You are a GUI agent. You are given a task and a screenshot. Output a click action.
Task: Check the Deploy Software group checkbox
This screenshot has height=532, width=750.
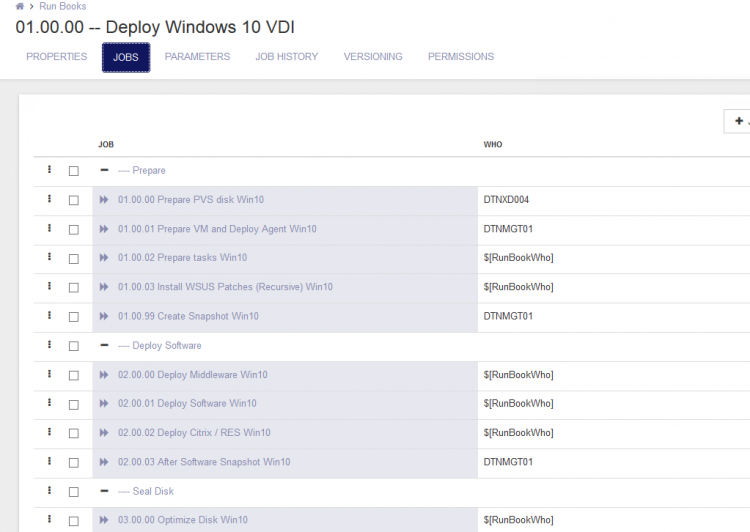click(x=74, y=346)
